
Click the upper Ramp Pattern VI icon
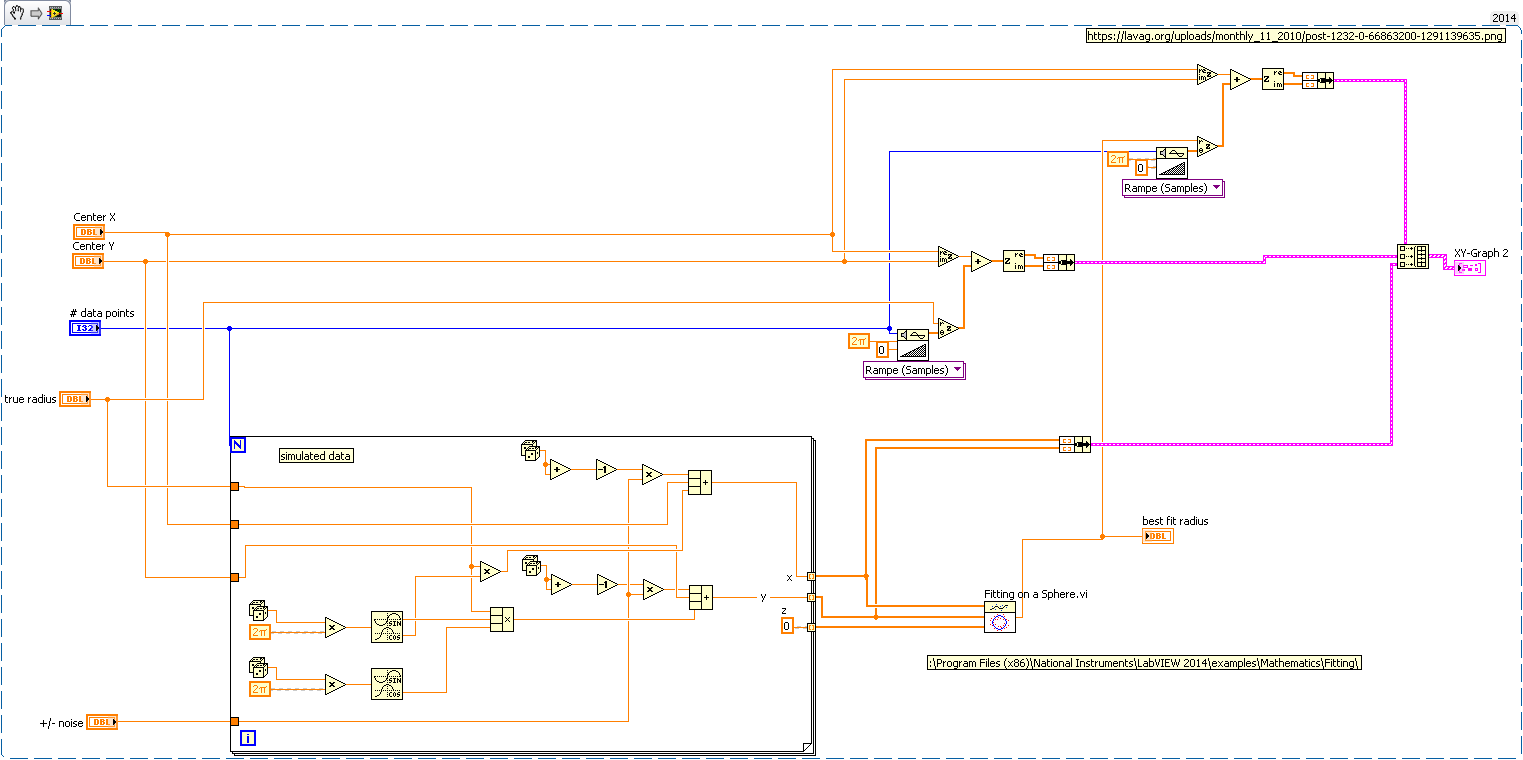(x=1172, y=162)
